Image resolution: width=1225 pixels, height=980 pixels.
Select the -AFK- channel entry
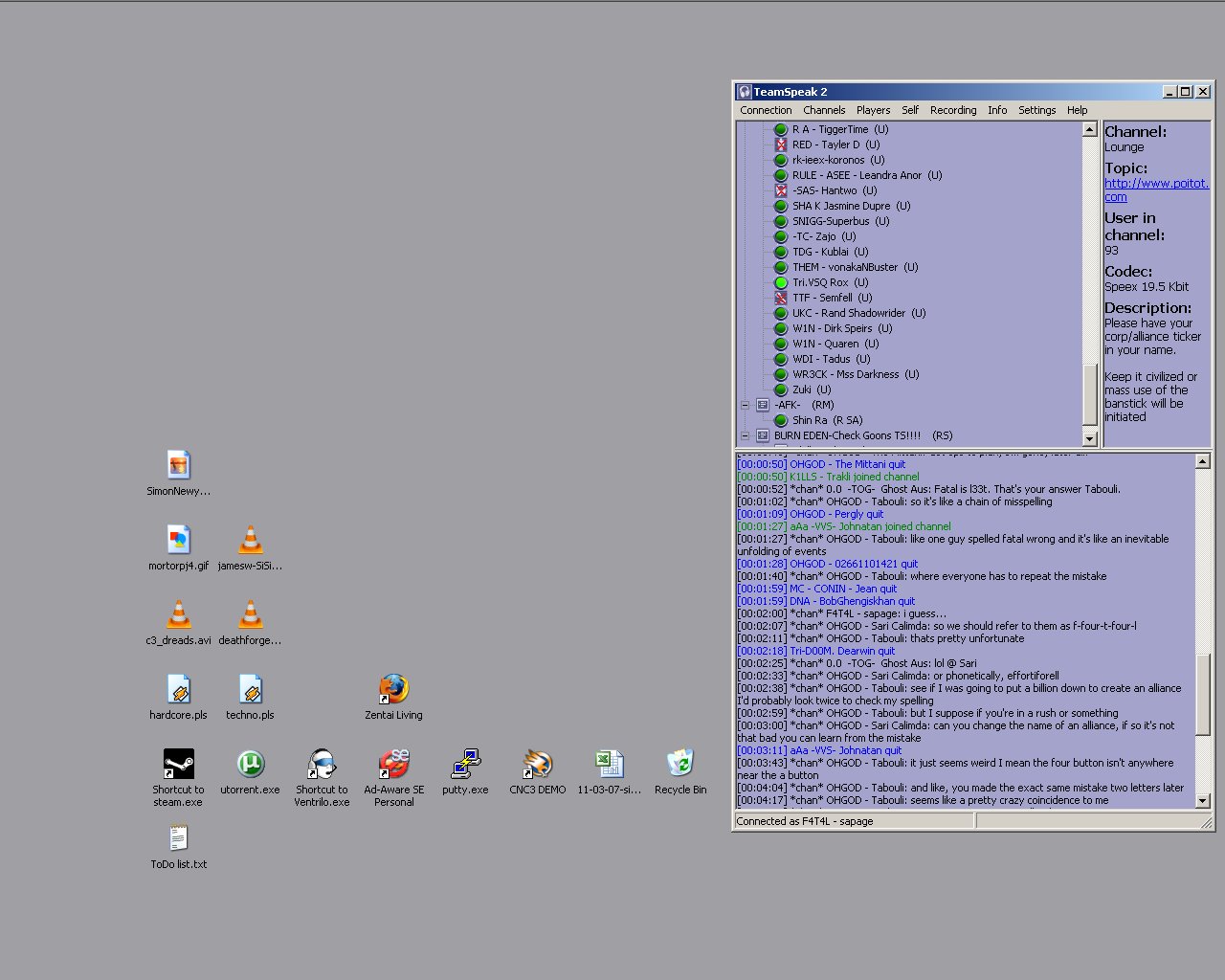point(804,405)
